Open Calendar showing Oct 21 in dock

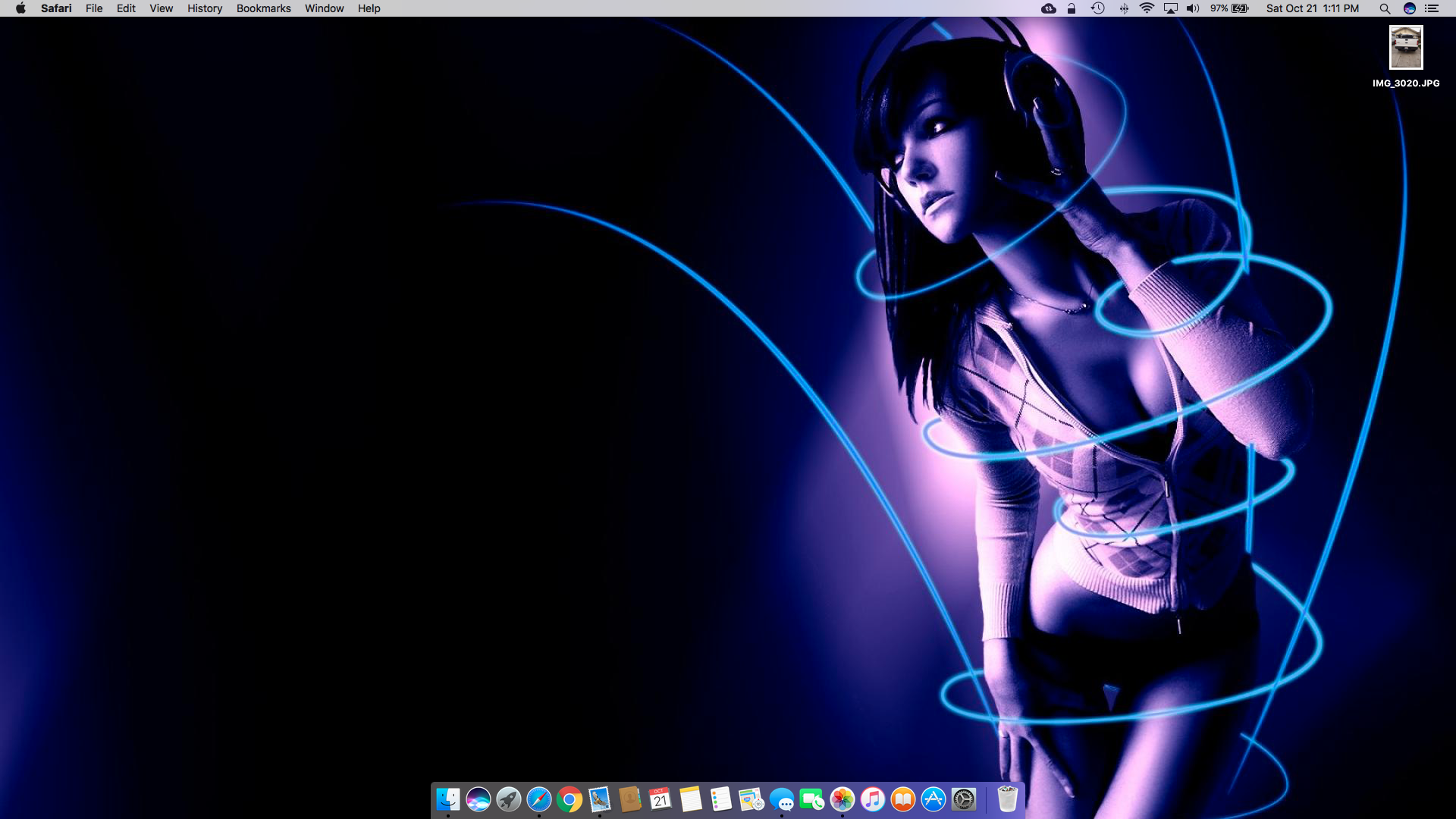point(661,799)
